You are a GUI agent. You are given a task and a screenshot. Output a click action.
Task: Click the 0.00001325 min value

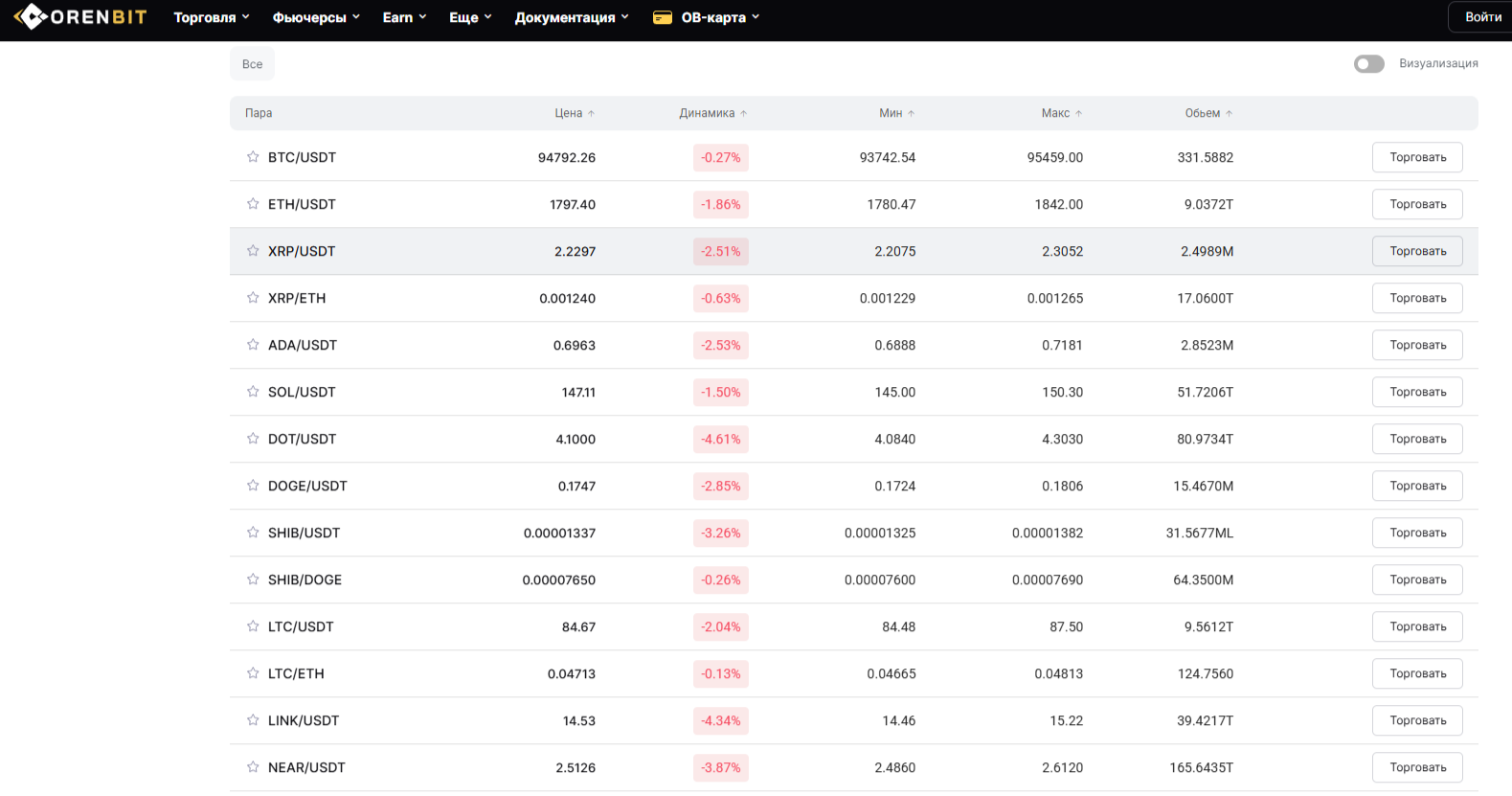click(880, 533)
